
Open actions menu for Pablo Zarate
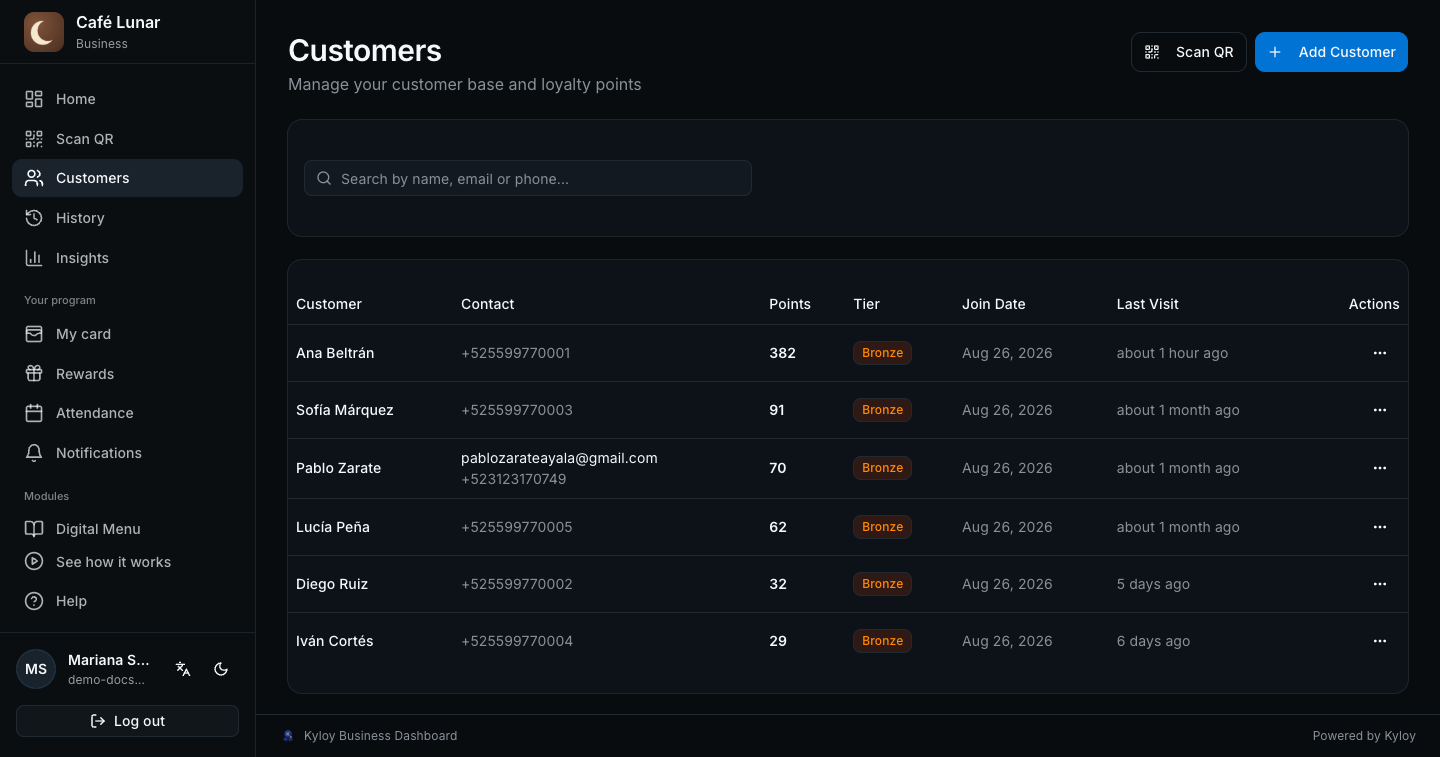pyautogui.click(x=1380, y=468)
